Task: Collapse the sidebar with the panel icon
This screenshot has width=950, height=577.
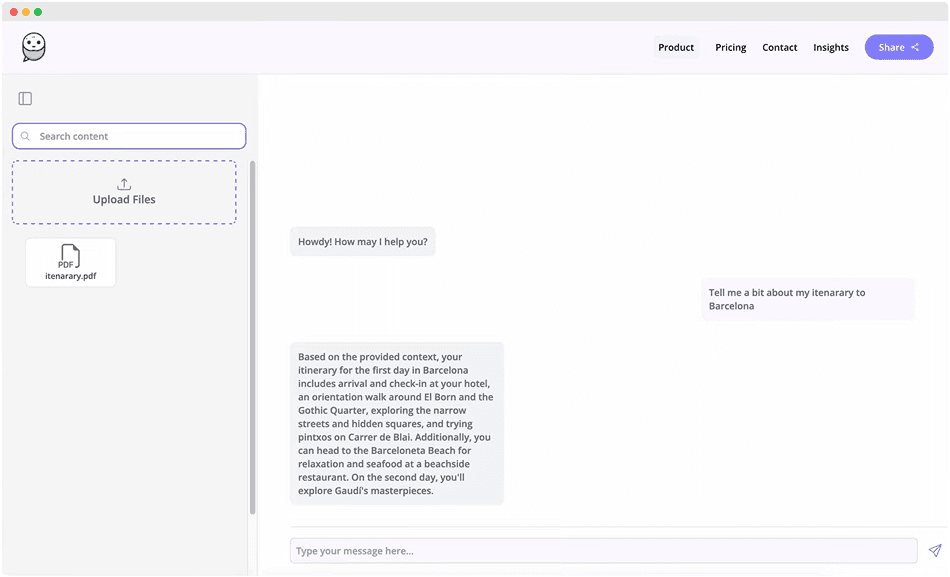Action: 26,98
